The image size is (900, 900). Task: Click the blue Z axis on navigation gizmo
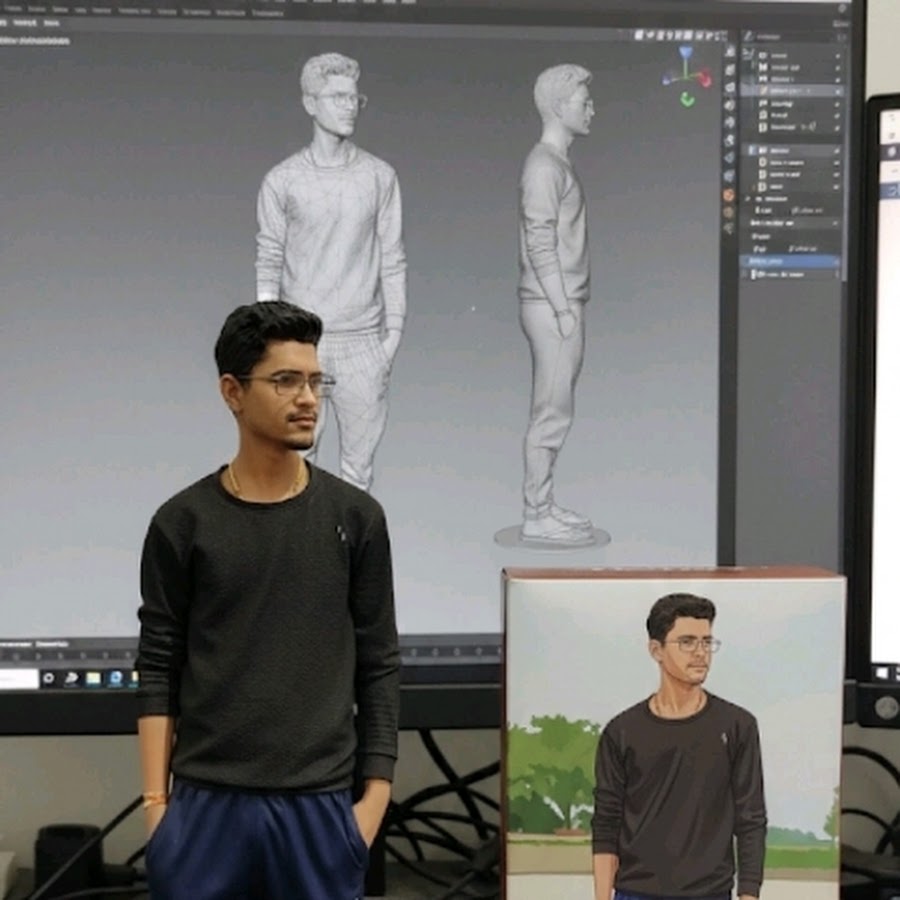coord(685,52)
